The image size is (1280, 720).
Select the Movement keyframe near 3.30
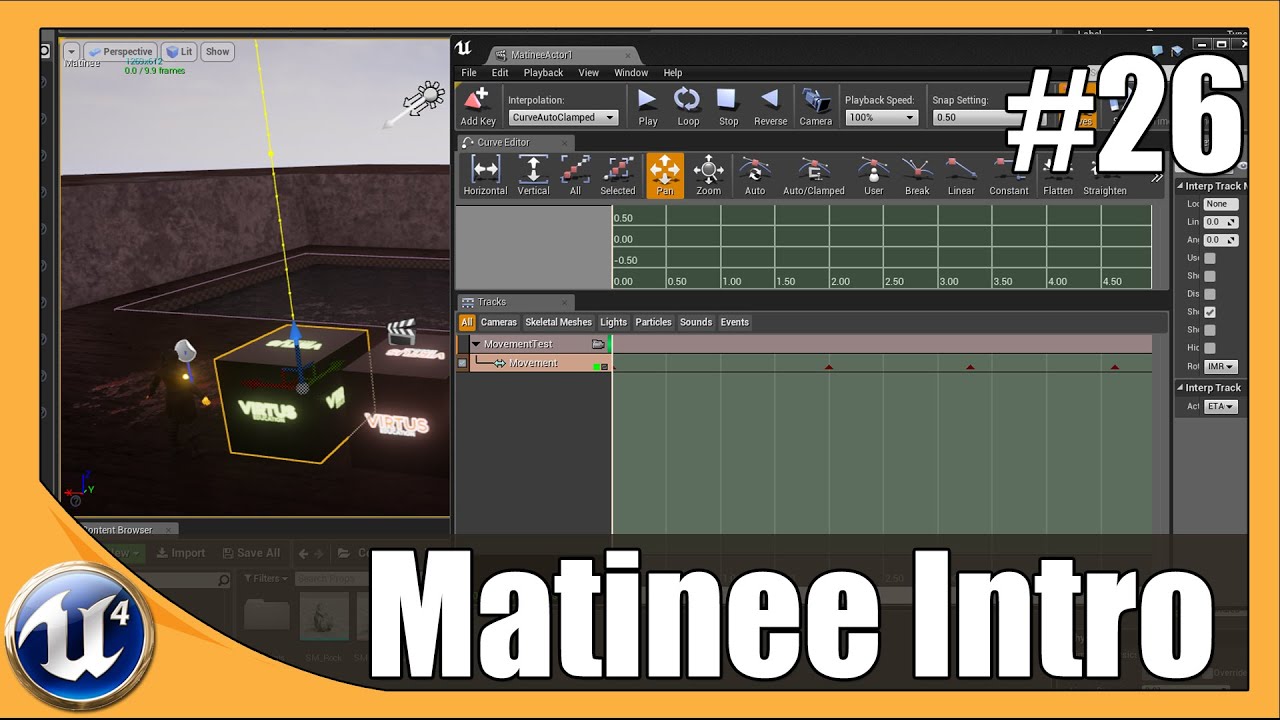pos(970,368)
